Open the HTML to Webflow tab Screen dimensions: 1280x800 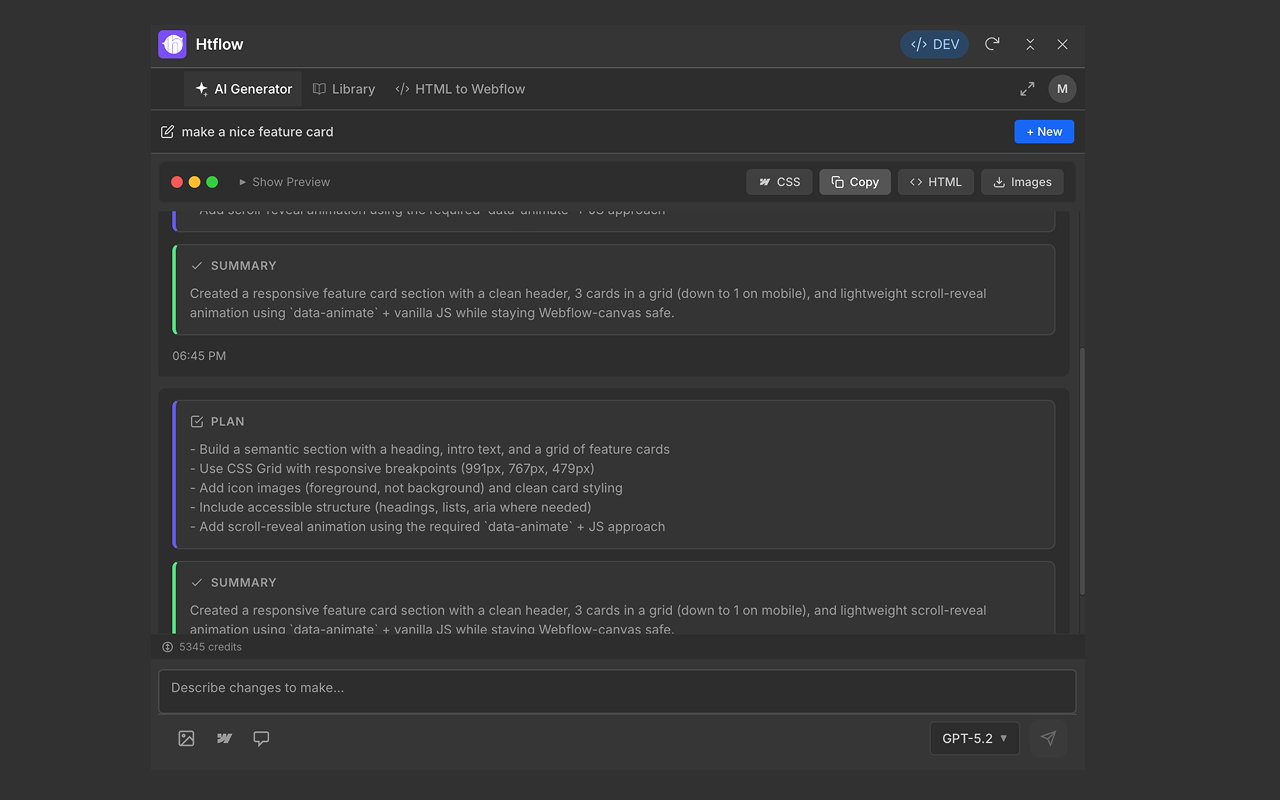(460, 89)
